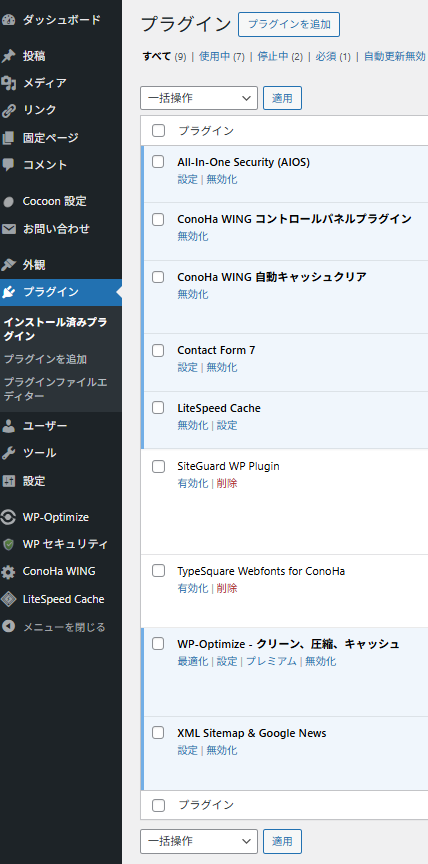The image size is (428, 864).
Task: Open プラグインを追加 submenu item
Action: pos(45,359)
